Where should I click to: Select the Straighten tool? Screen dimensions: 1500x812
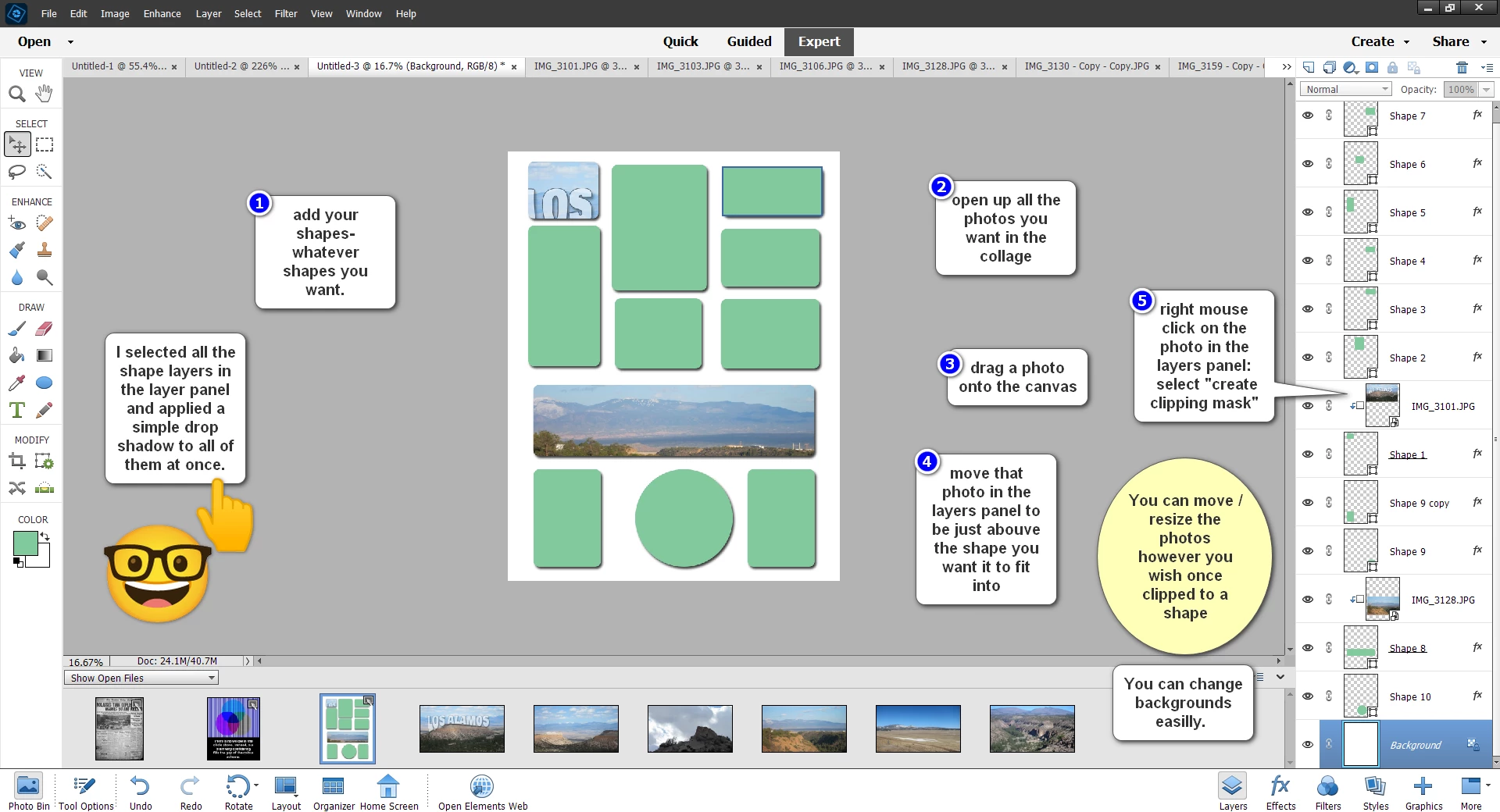point(45,489)
